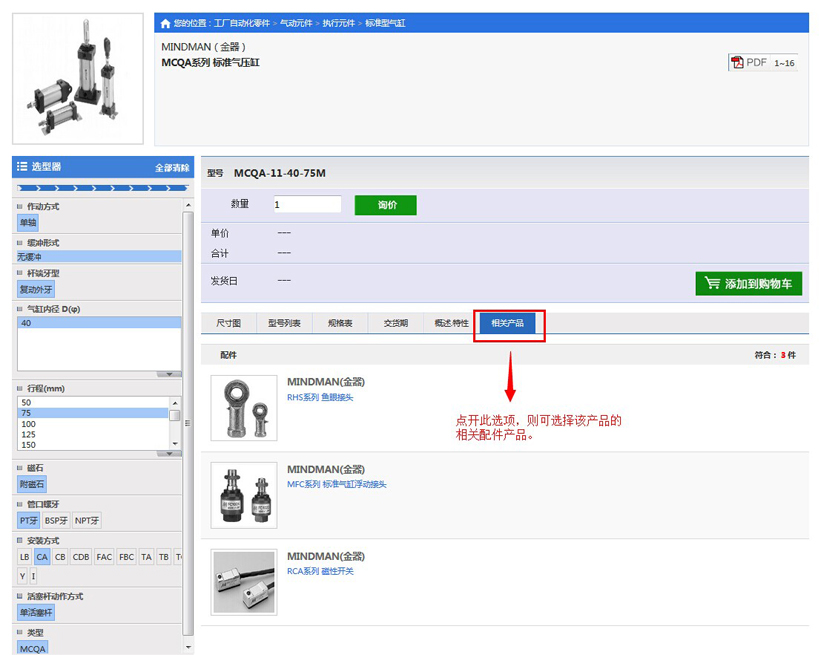
Task: Select TA mounting type
Action: point(146,557)
